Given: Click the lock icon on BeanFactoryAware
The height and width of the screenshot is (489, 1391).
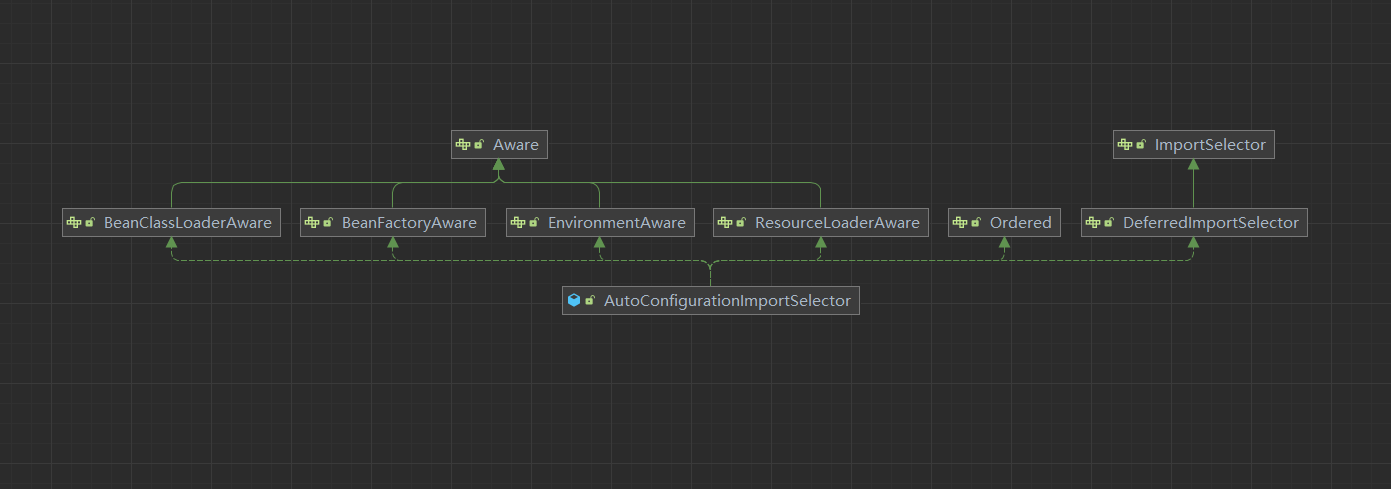Looking at the screenshot, I should coord(327,223).
